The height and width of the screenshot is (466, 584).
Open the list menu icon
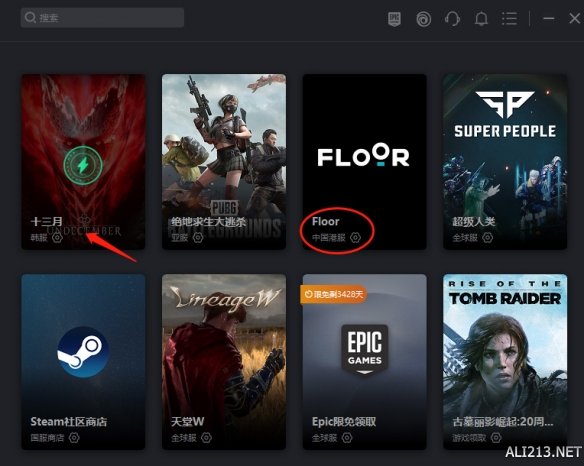(x=509, y=18)
